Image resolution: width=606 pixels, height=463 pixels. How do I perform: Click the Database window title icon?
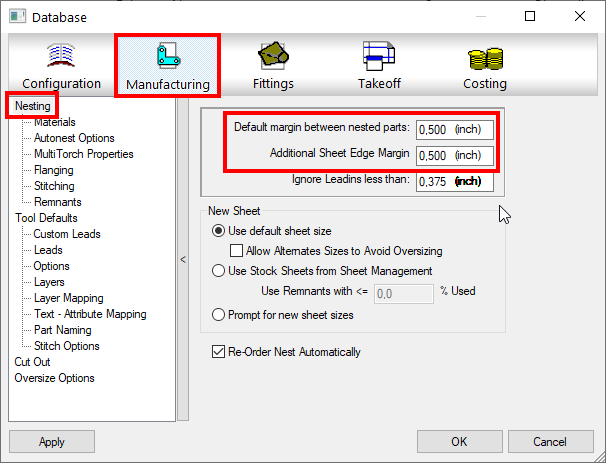pos(17,17)
